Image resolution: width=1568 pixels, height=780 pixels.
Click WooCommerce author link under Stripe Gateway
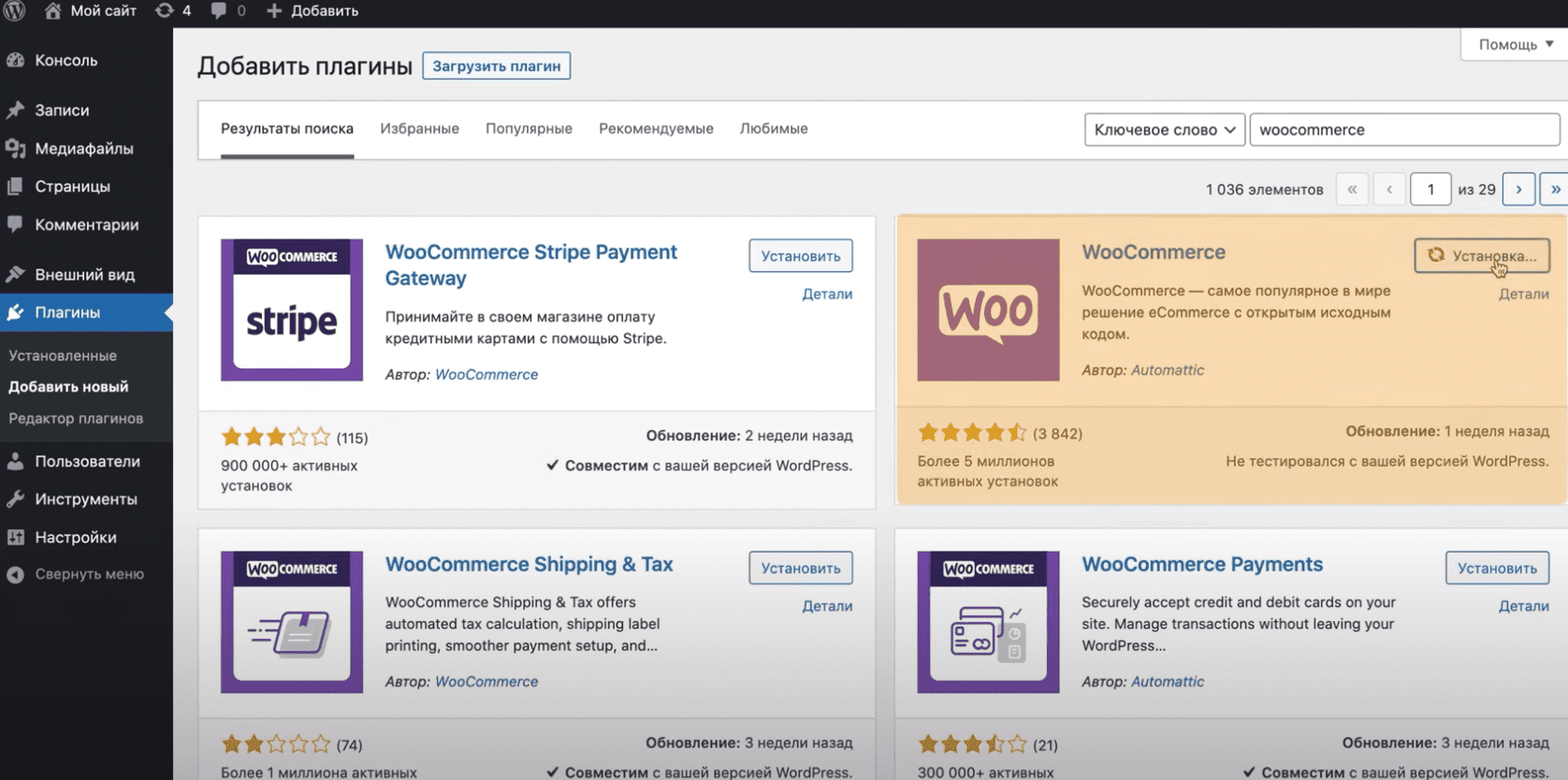pos(486,374)
